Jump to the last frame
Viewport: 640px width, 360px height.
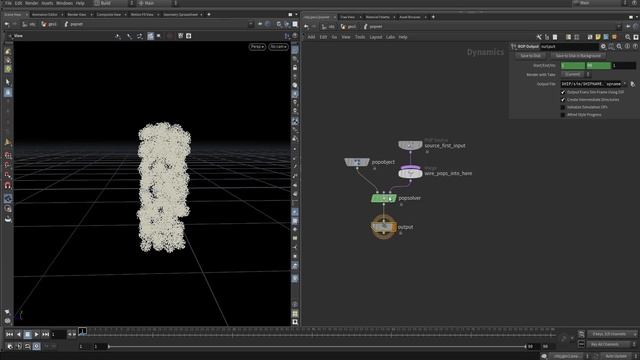[45, 334]
